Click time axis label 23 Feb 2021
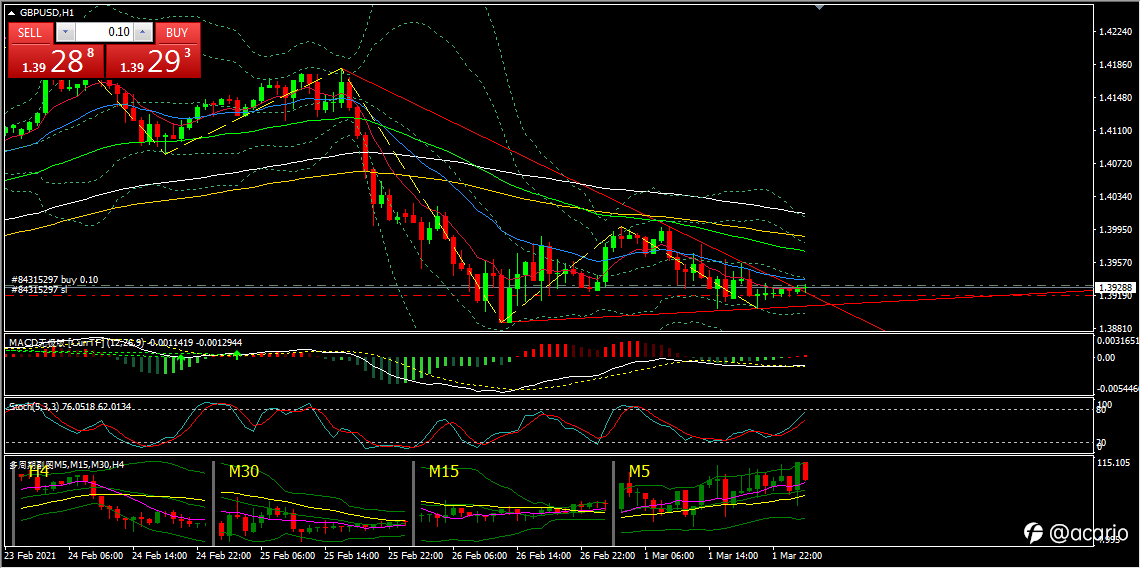This screenshot has height=569, width=1141. tap(30, 555)
